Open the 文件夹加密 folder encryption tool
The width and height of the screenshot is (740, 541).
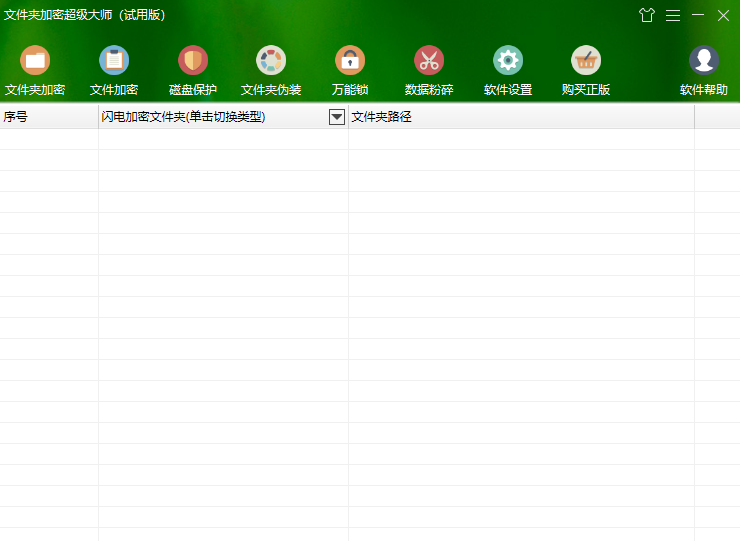coord(35,62)
